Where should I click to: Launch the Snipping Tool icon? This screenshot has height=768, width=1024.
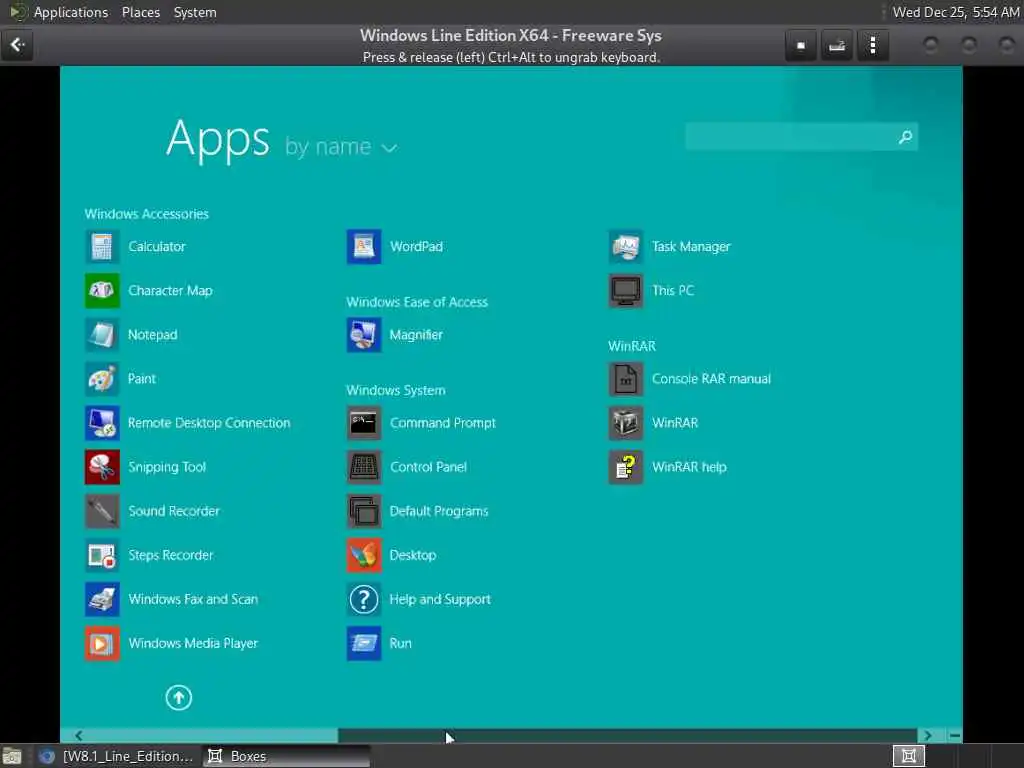102,467
